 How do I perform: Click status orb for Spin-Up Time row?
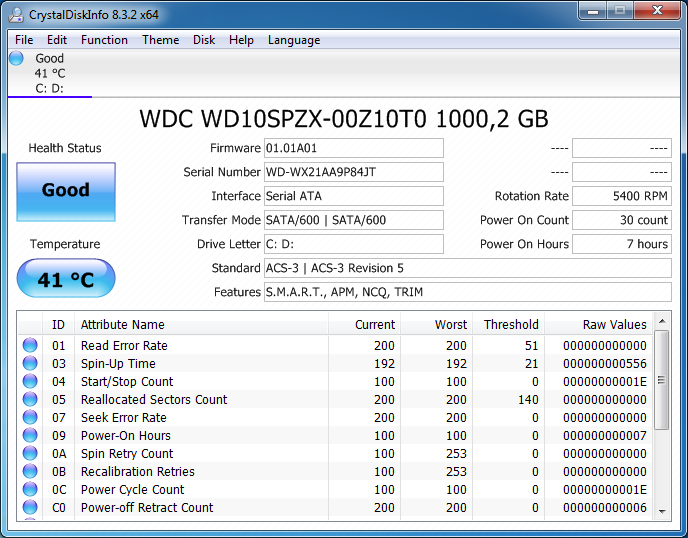point(30,363)
